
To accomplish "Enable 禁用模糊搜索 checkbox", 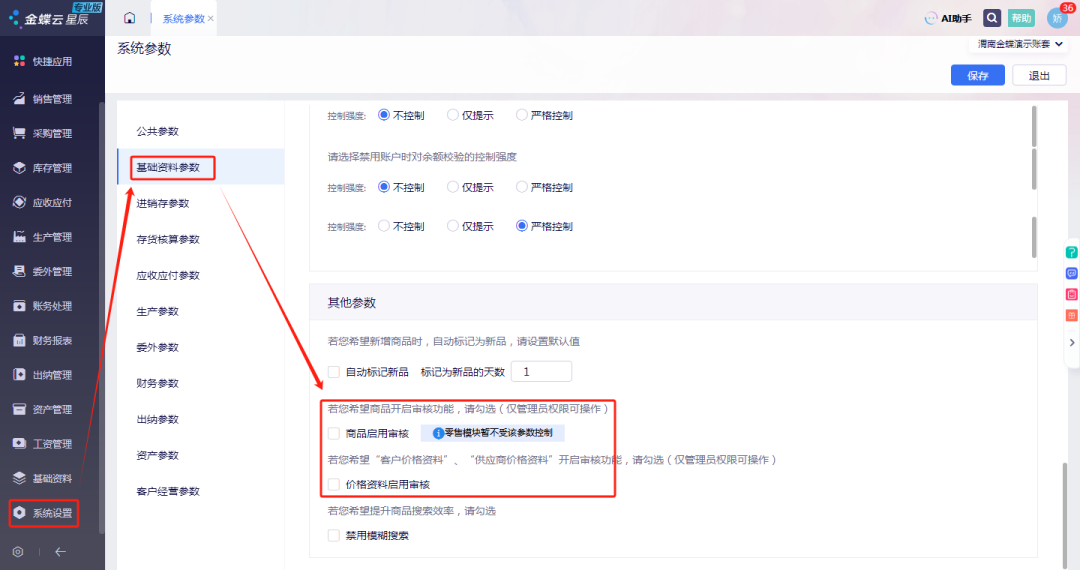I will click(334, 536).
